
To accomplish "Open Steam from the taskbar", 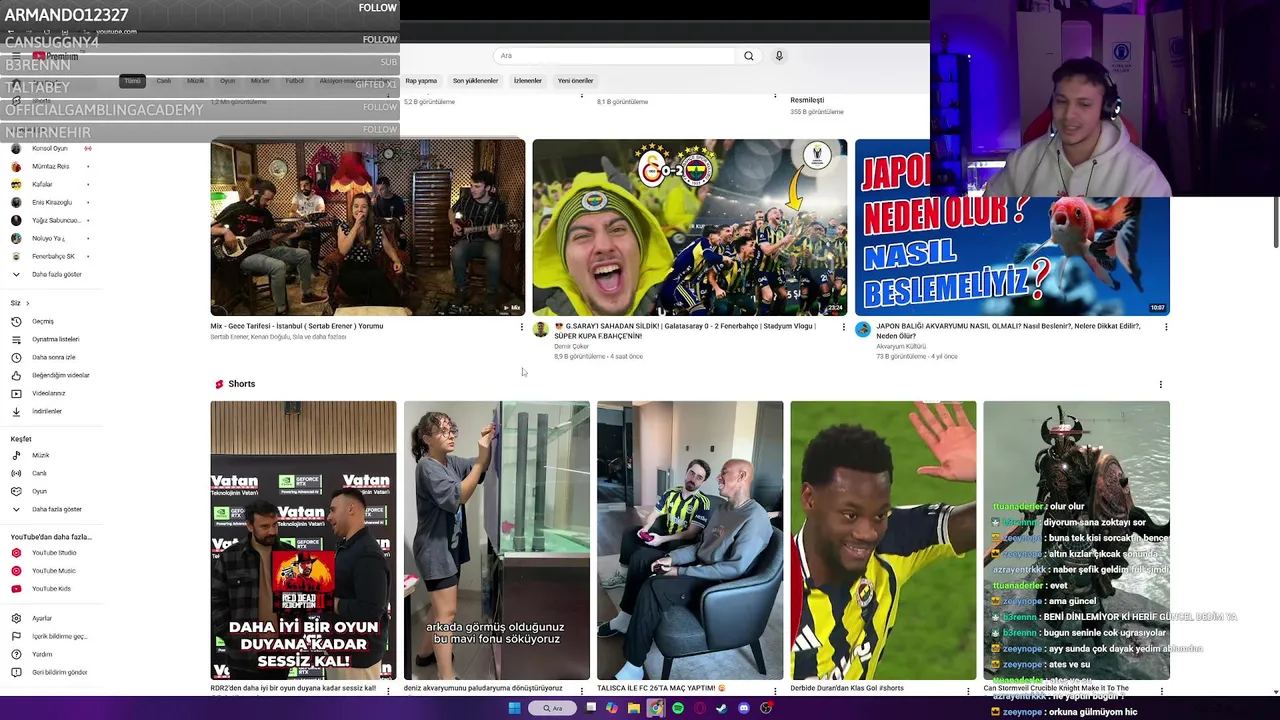I will pyautogui.click(x=722, y=708).
